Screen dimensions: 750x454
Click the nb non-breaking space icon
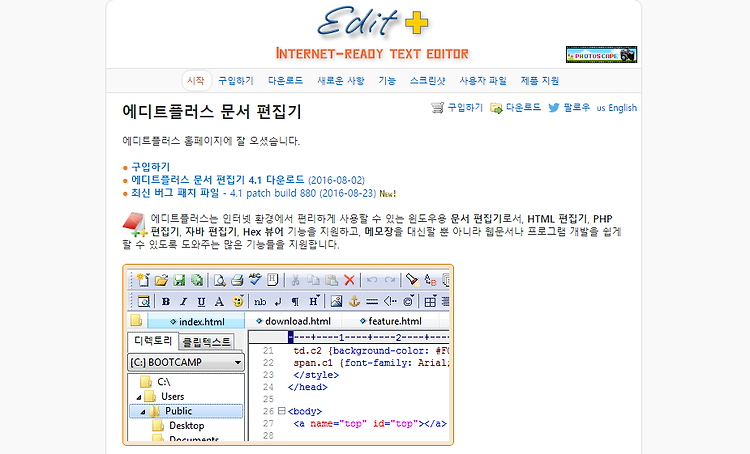pyautogui.click(x=260, y=302)
